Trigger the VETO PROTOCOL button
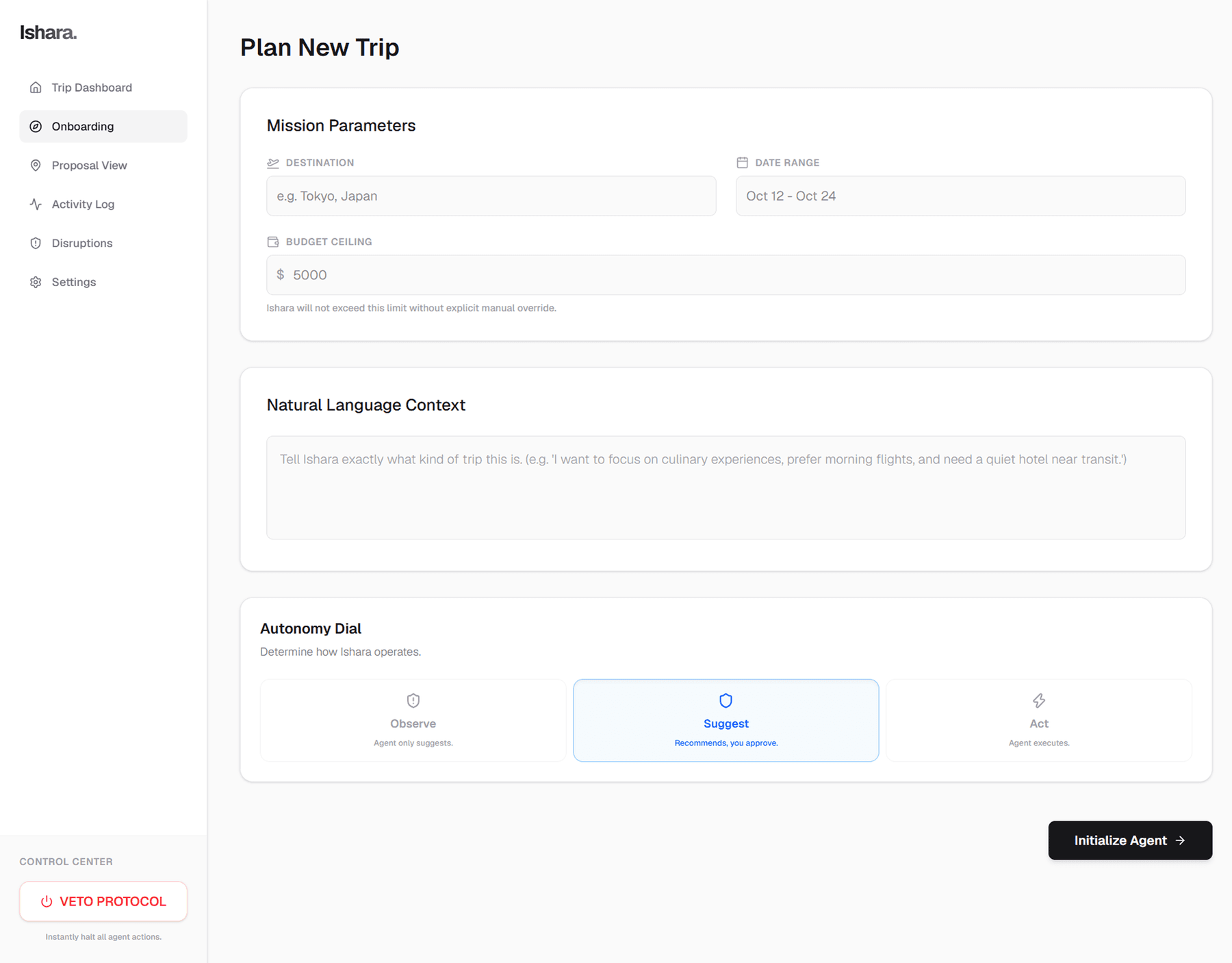Screen dimensions: 1232x963 pyautogui.click(x=103, y=901)
